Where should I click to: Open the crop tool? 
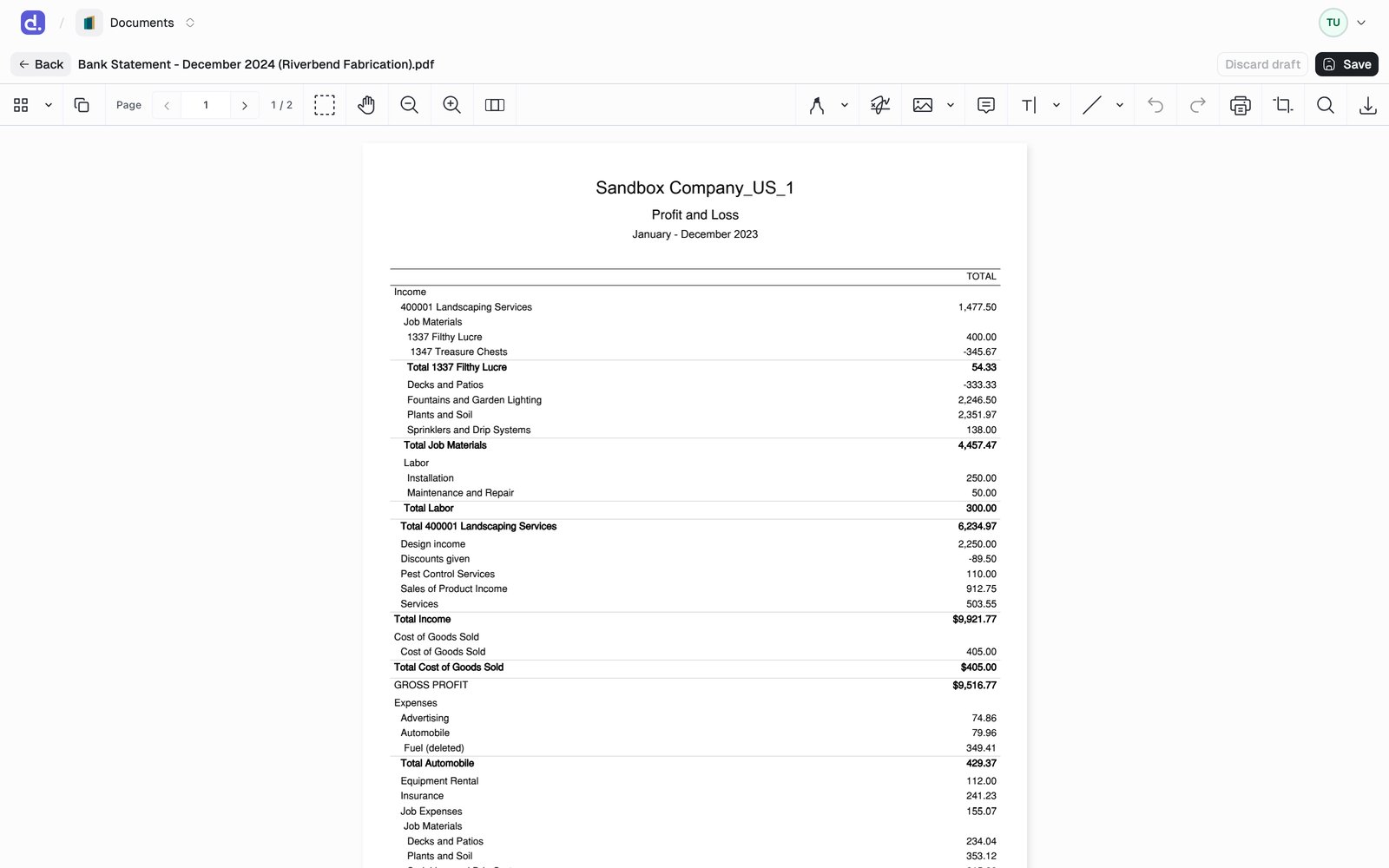tap(1283, 105)
